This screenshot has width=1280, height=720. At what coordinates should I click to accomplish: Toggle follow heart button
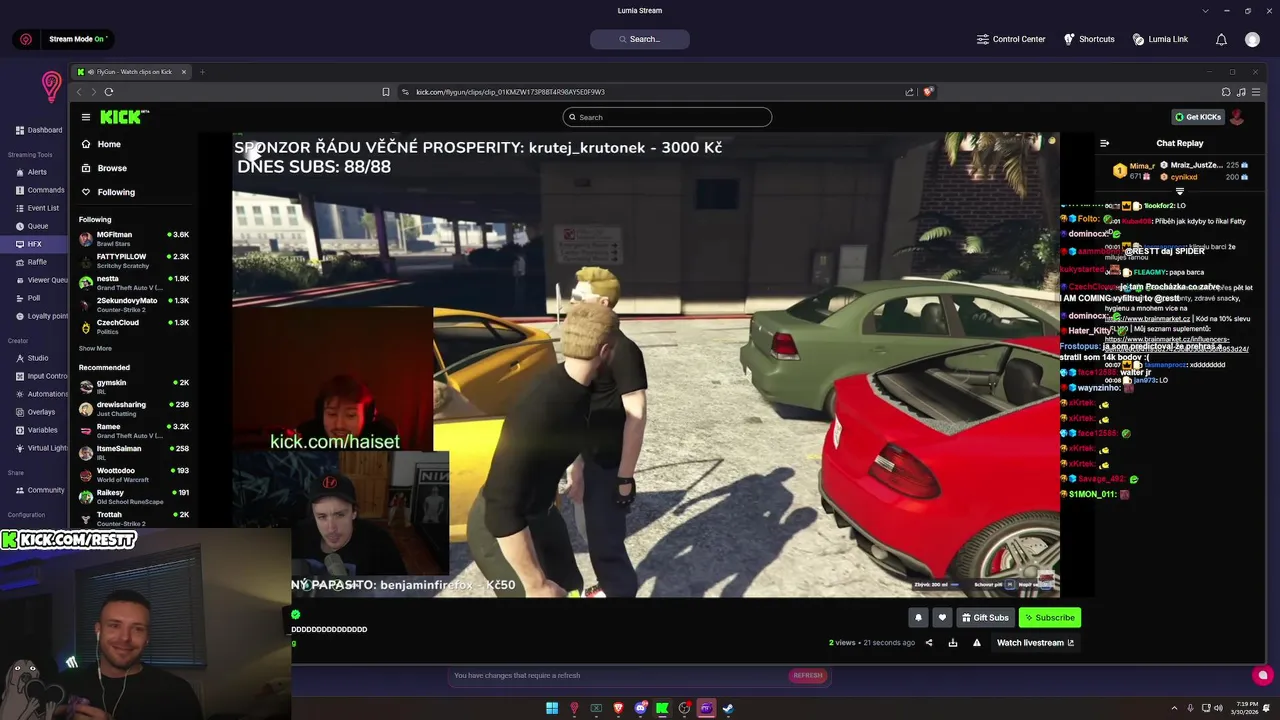pos(941,617)
